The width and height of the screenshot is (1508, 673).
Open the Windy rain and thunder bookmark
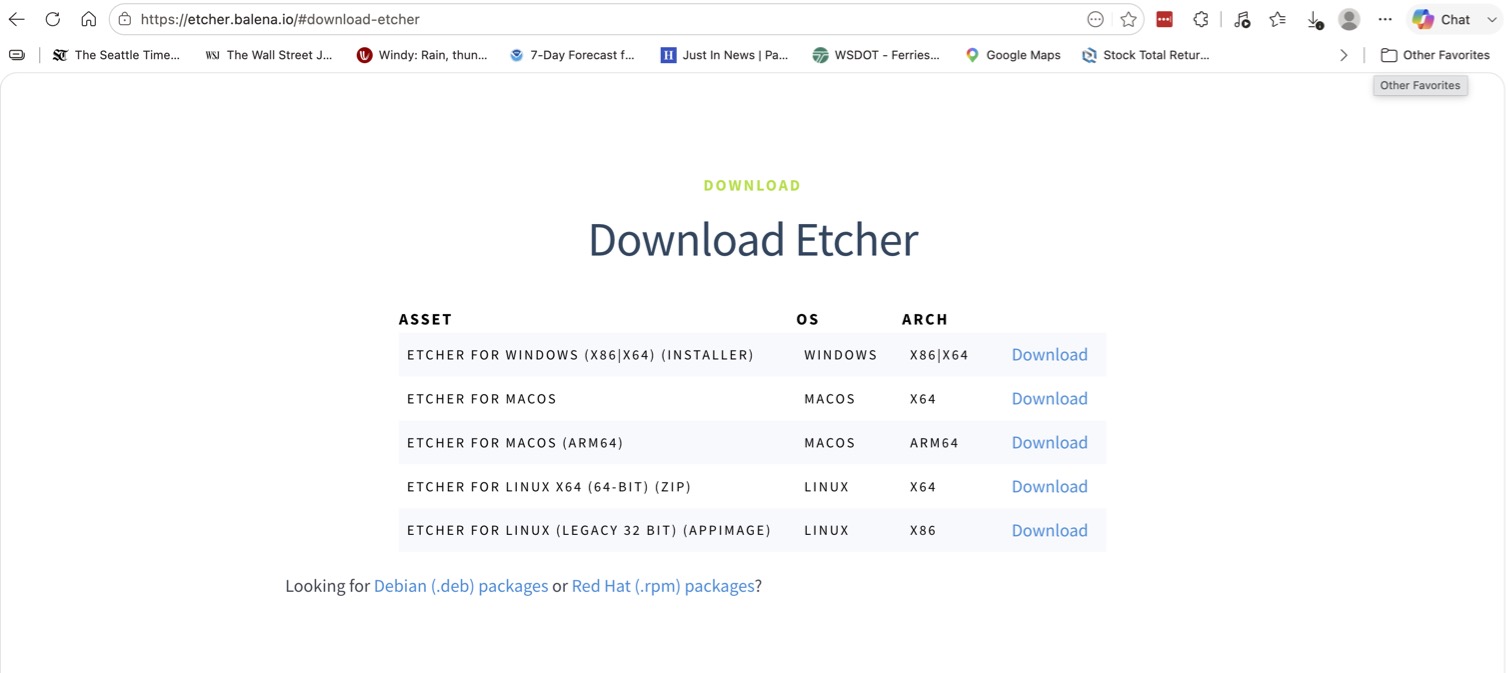(422, 55)
